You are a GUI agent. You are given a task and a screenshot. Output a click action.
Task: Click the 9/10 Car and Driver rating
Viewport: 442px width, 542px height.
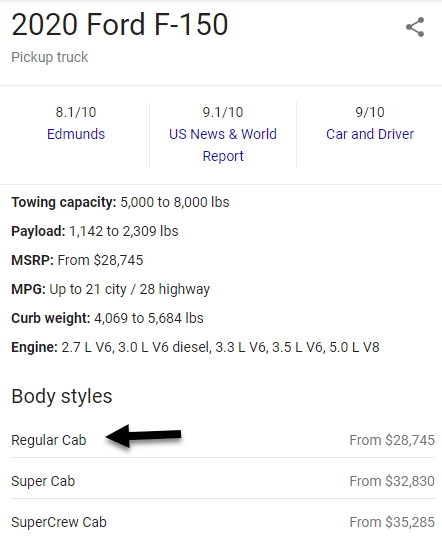tap(370, 112)
